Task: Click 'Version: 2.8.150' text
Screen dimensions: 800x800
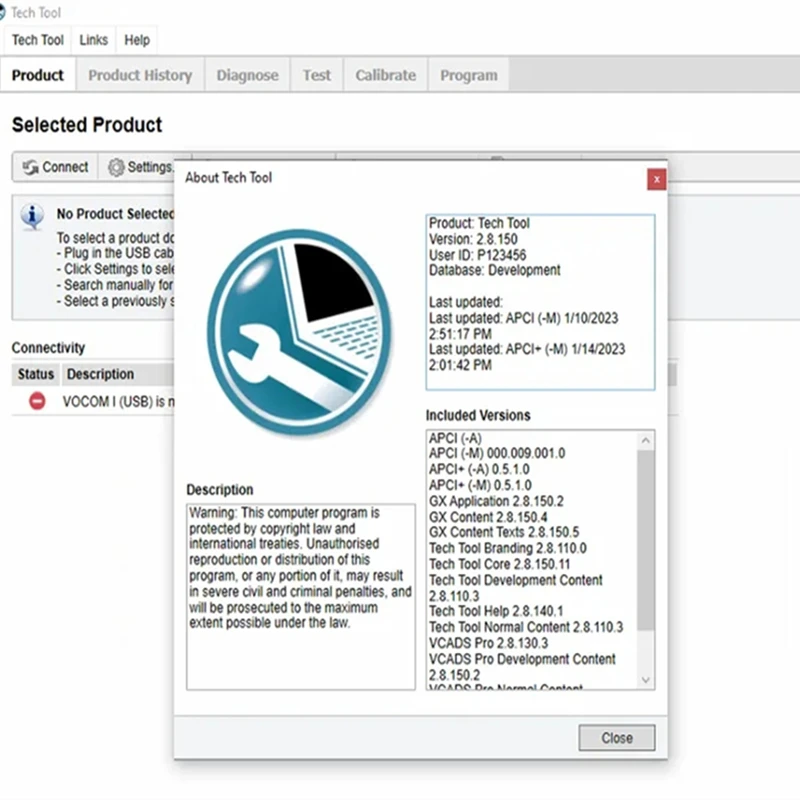Action: tap(473, 239)
